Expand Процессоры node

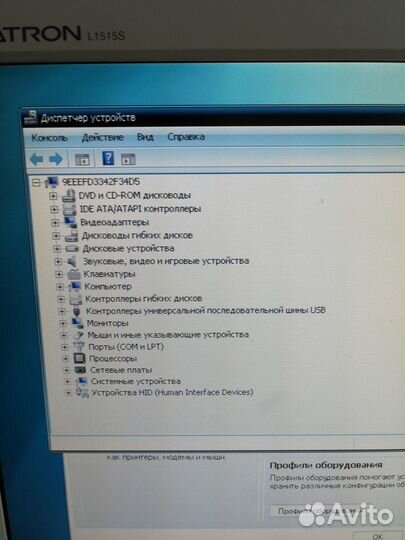pos(66,359)
